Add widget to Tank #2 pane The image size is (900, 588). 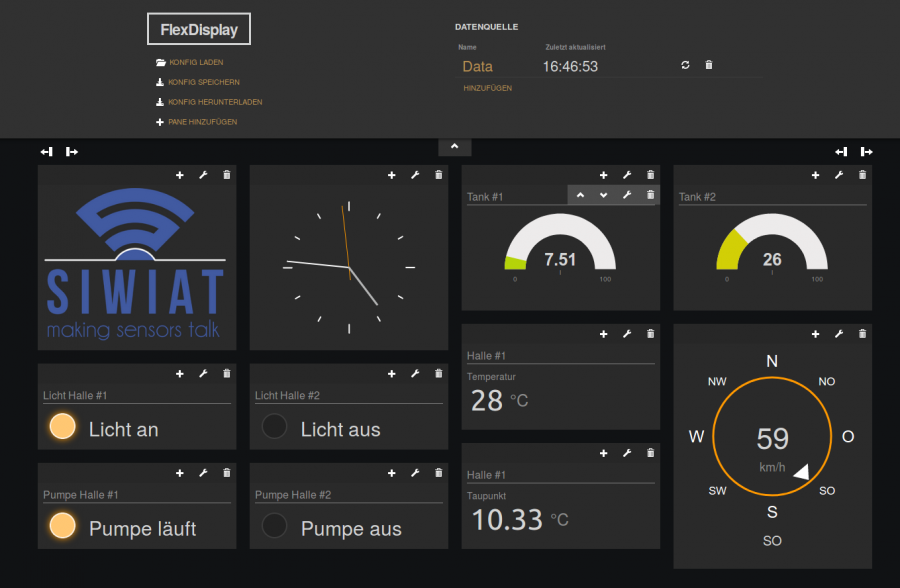coord(815,175)
